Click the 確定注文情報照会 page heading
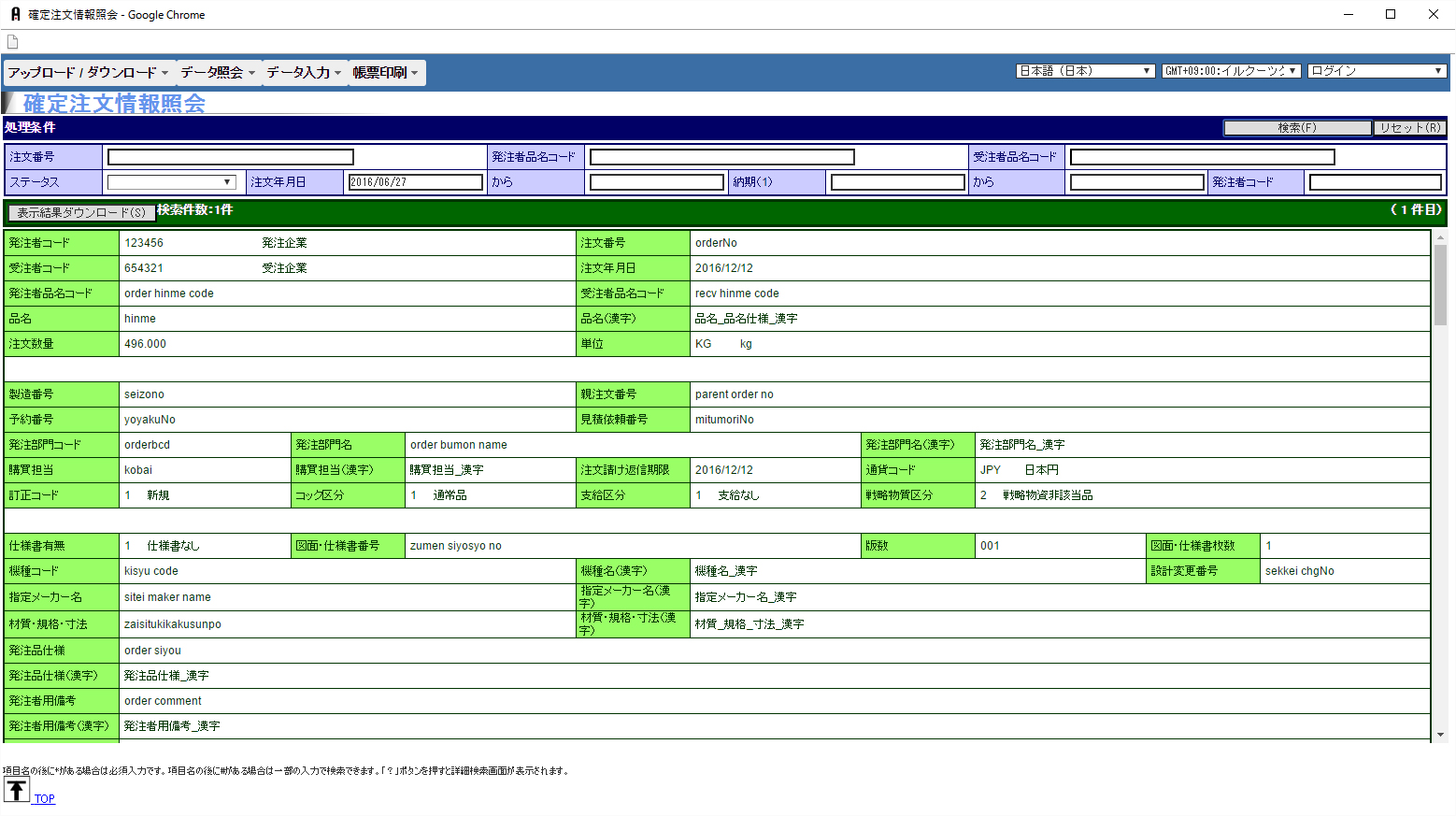Image resolution: width=1456 pixels, height=816 pixels. 114,104
